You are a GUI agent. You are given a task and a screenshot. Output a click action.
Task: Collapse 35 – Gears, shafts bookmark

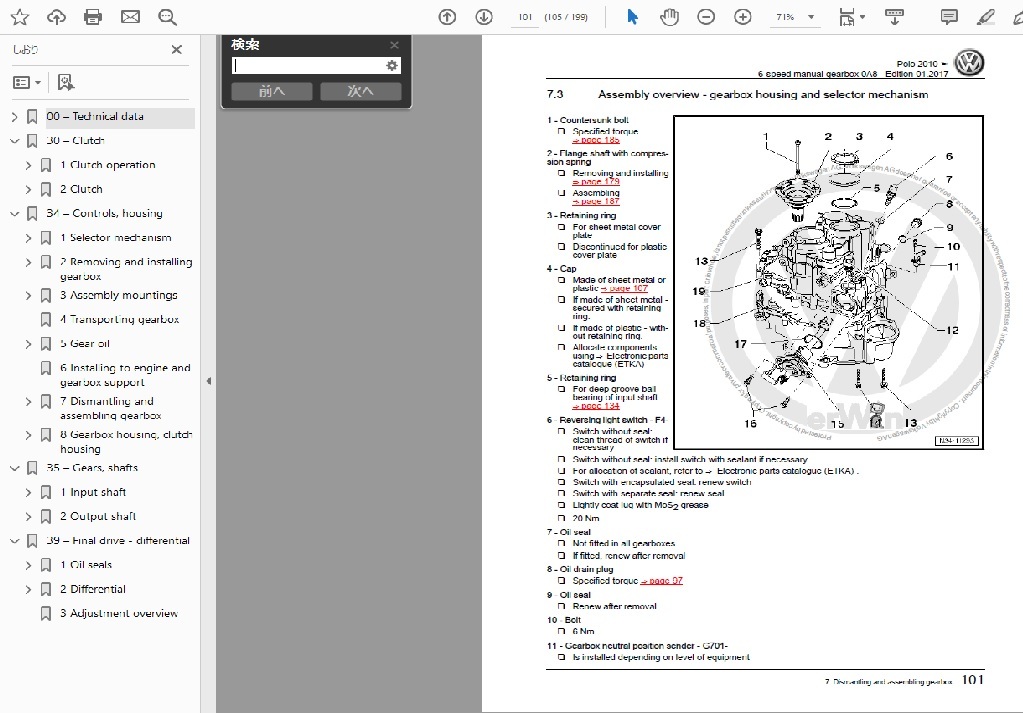(14, 468)
